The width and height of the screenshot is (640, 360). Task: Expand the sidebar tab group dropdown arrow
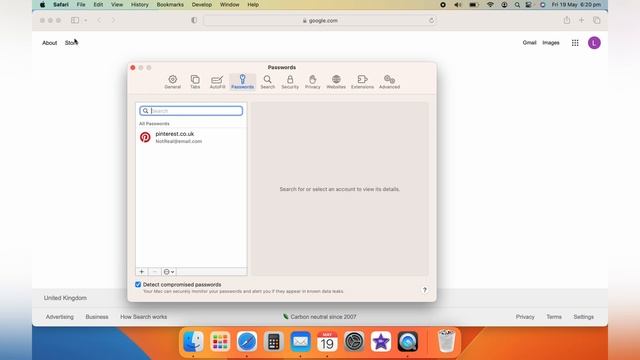click(86, 20)
